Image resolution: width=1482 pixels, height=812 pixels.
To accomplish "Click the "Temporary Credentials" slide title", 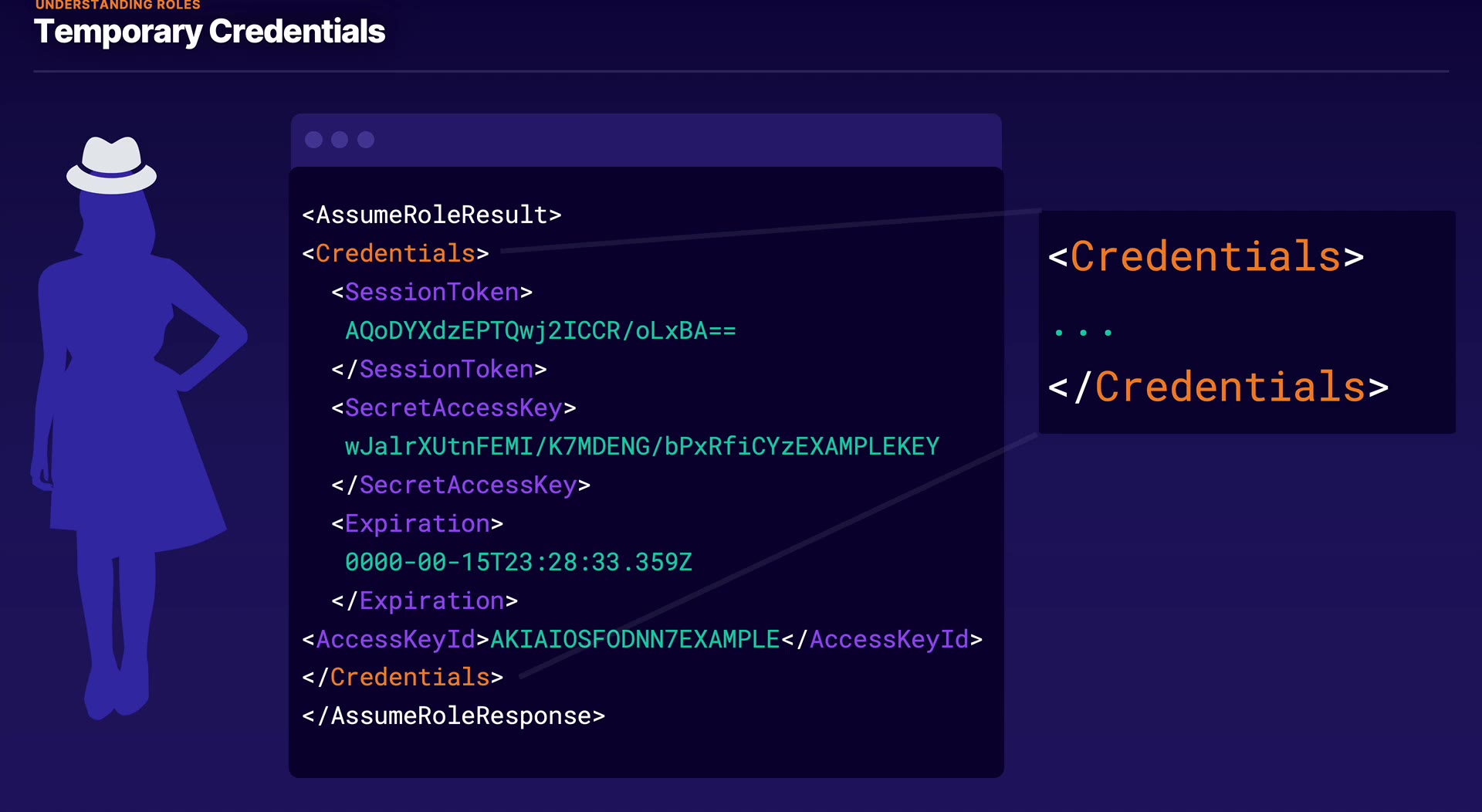I will [x=209, y=32].
